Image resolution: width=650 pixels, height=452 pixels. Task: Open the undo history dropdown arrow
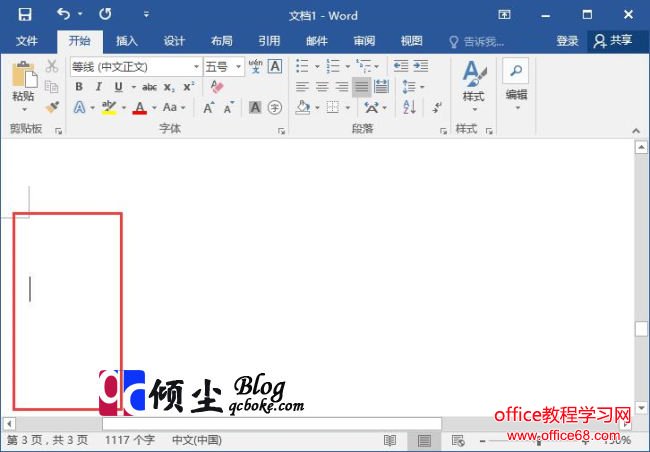[x=80, y=14]
